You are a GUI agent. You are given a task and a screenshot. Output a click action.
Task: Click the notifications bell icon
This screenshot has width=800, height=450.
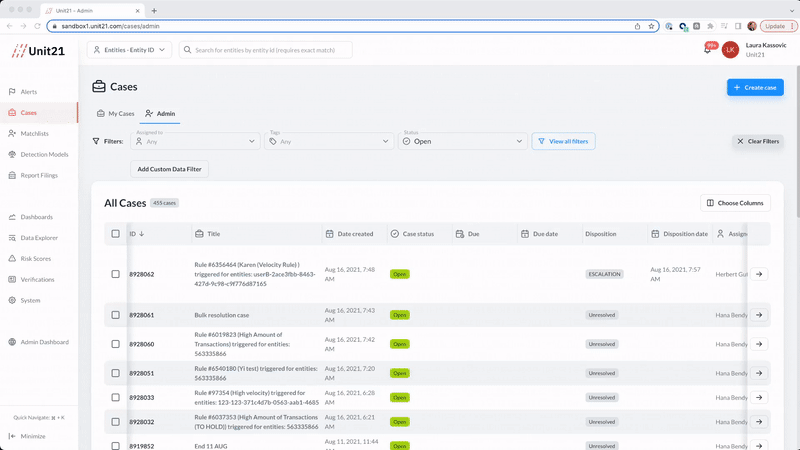pyautogui.click(x=708, y=50)
